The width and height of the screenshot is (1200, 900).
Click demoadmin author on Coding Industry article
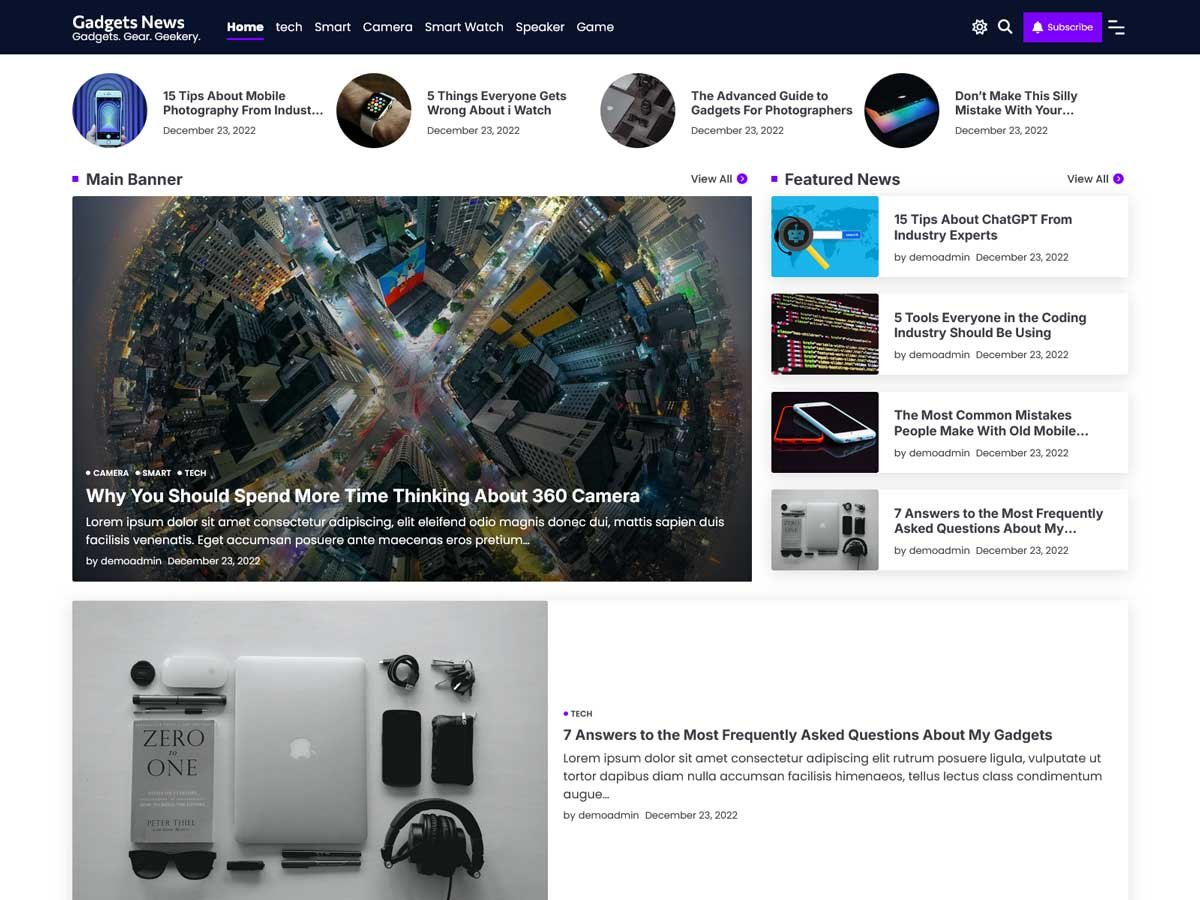[939, 355]
